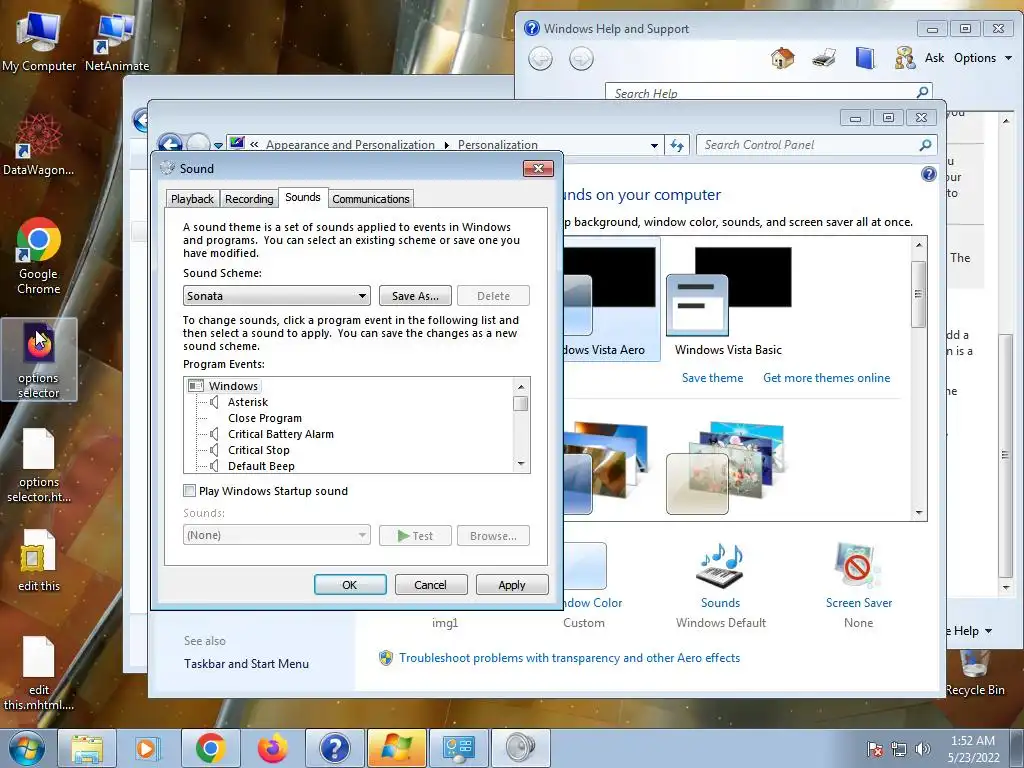Click Personalization in the breadcrumb path

coord(498,145)
